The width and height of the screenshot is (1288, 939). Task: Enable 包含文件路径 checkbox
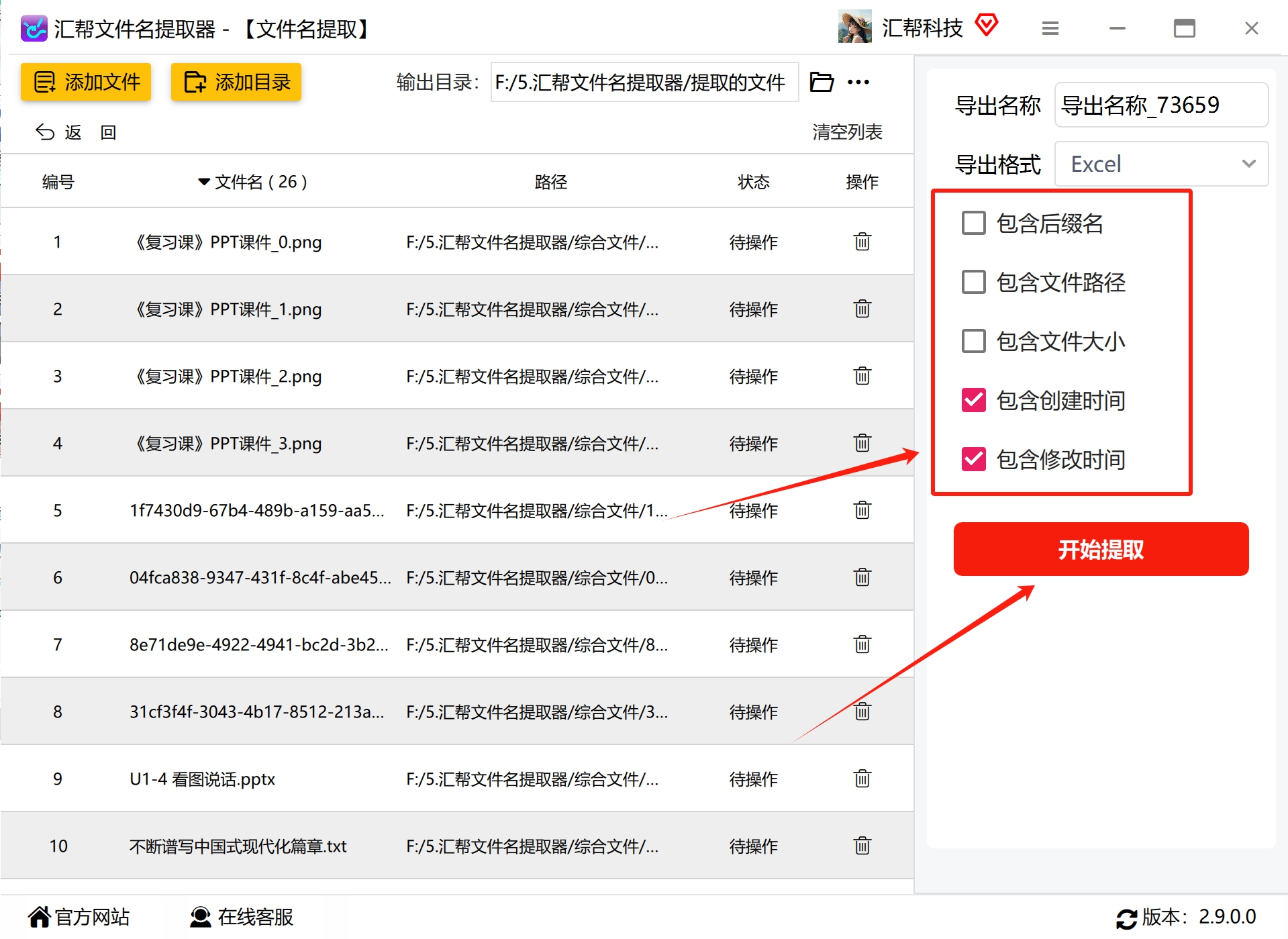(x=974, y=282)
